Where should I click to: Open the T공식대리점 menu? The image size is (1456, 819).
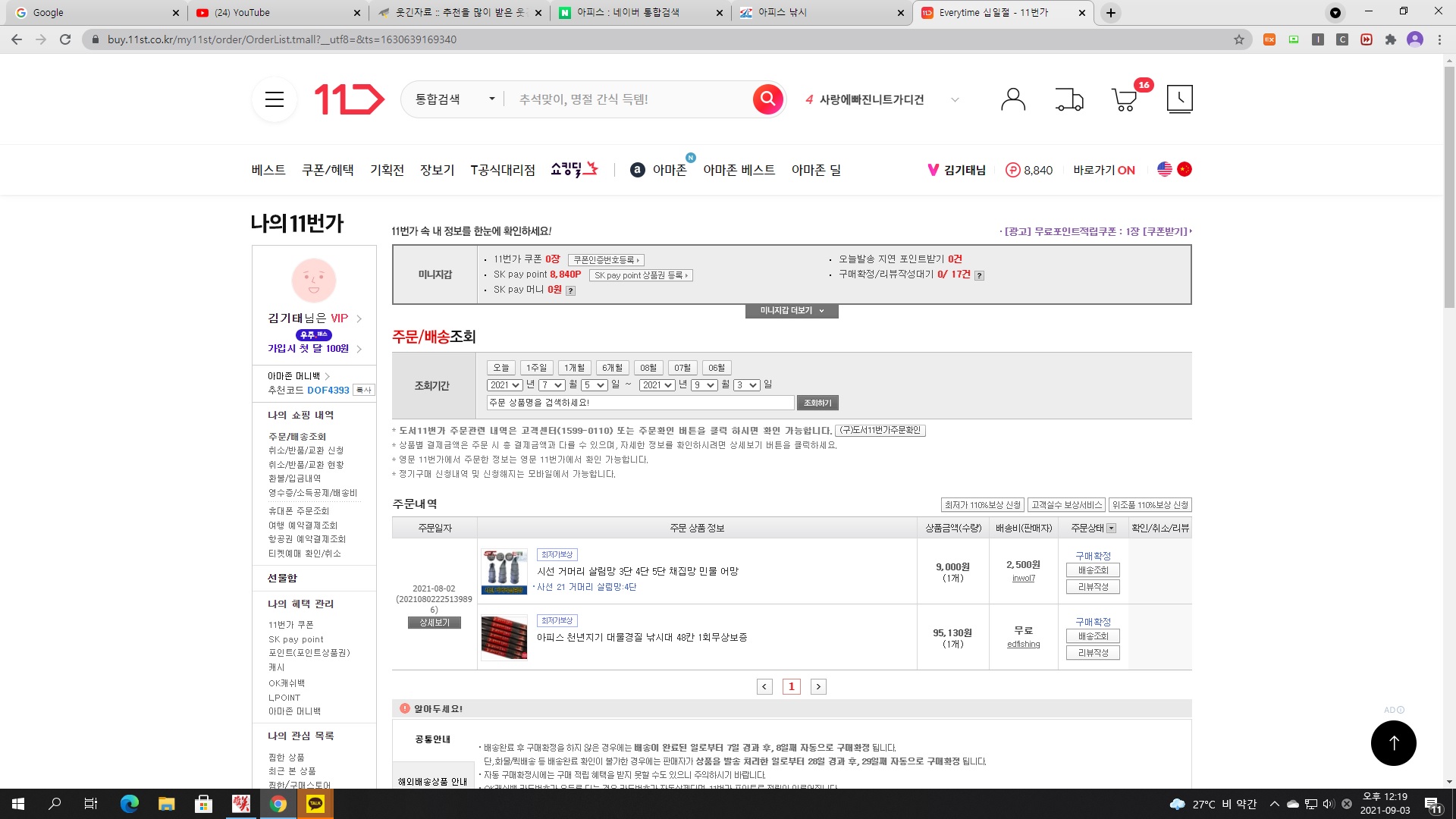[503, 170]
